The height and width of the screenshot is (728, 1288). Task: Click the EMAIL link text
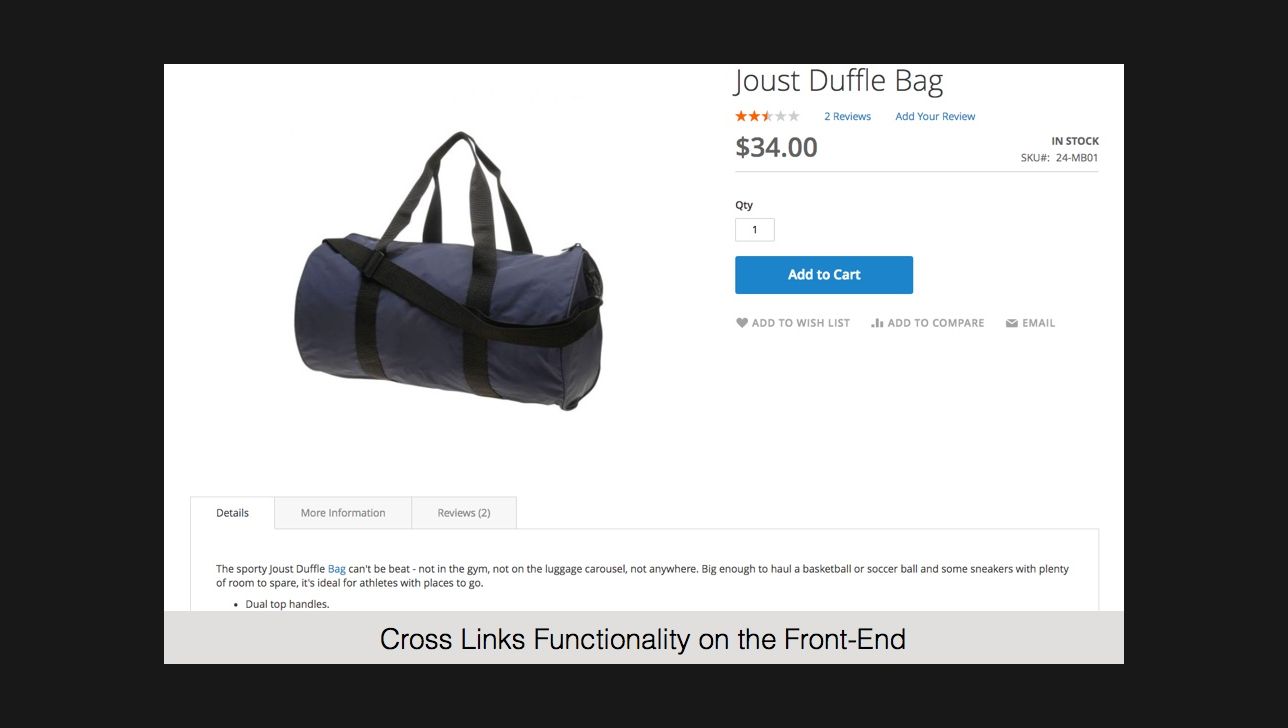1039,323
